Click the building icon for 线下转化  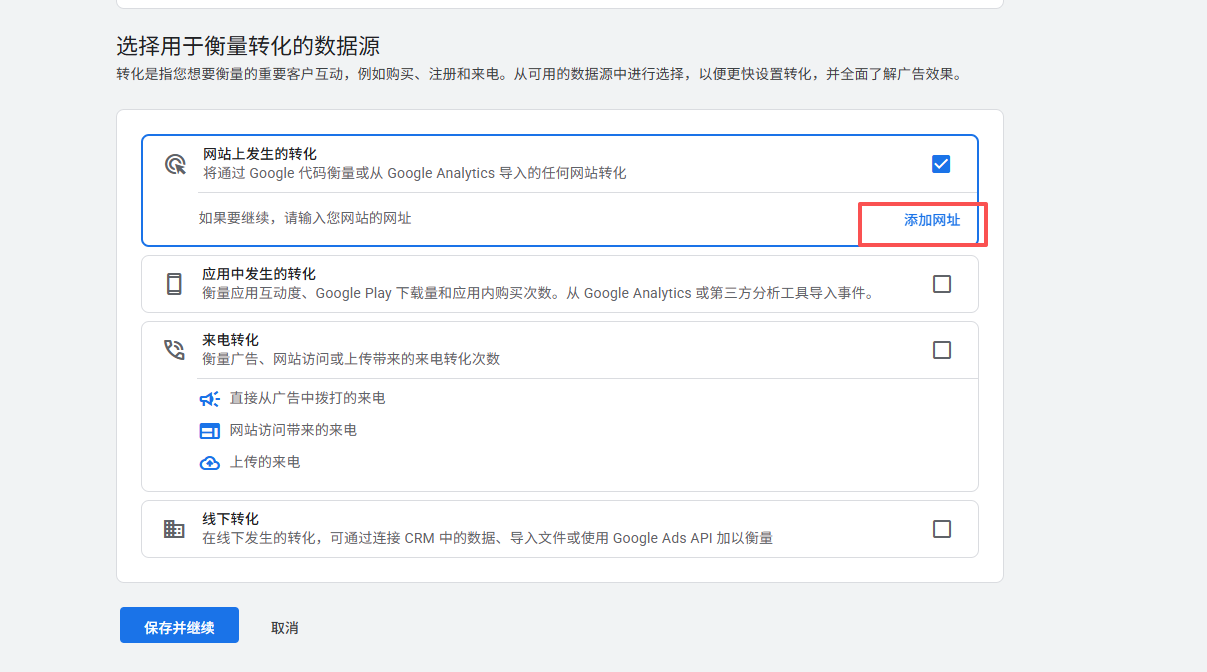pos(174,529)
